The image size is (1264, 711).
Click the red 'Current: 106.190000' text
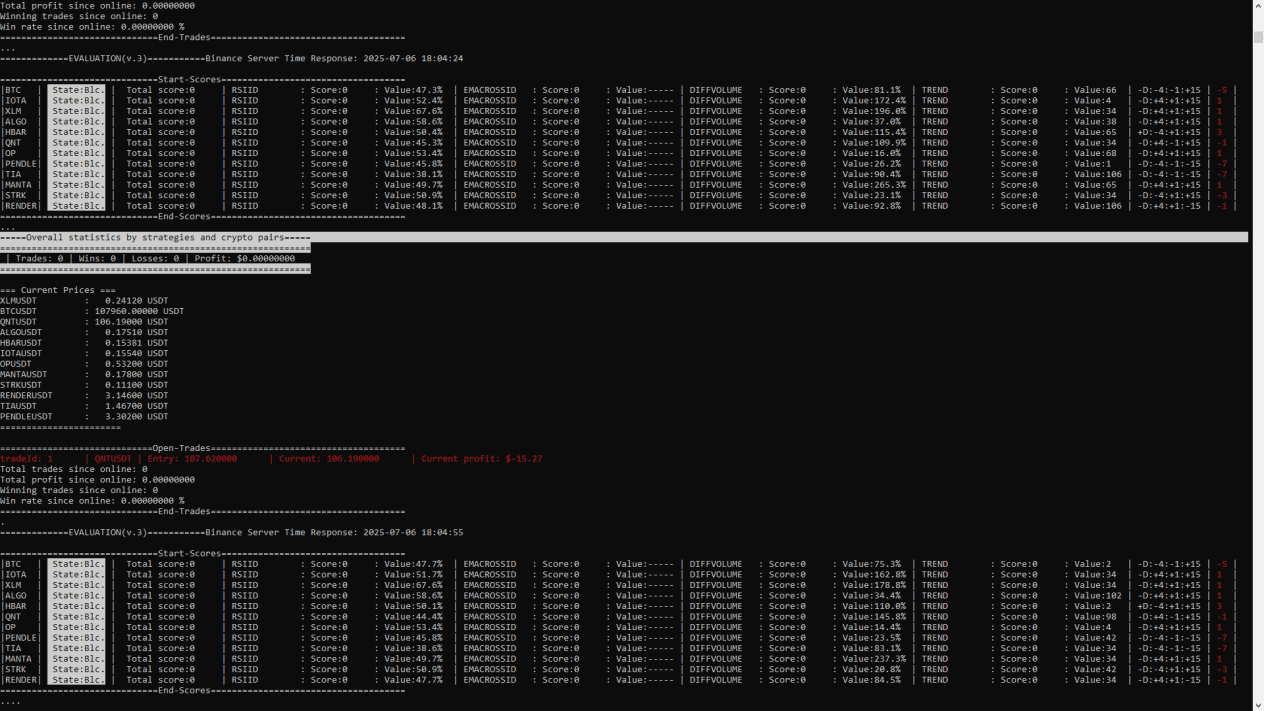click(329, 459)
